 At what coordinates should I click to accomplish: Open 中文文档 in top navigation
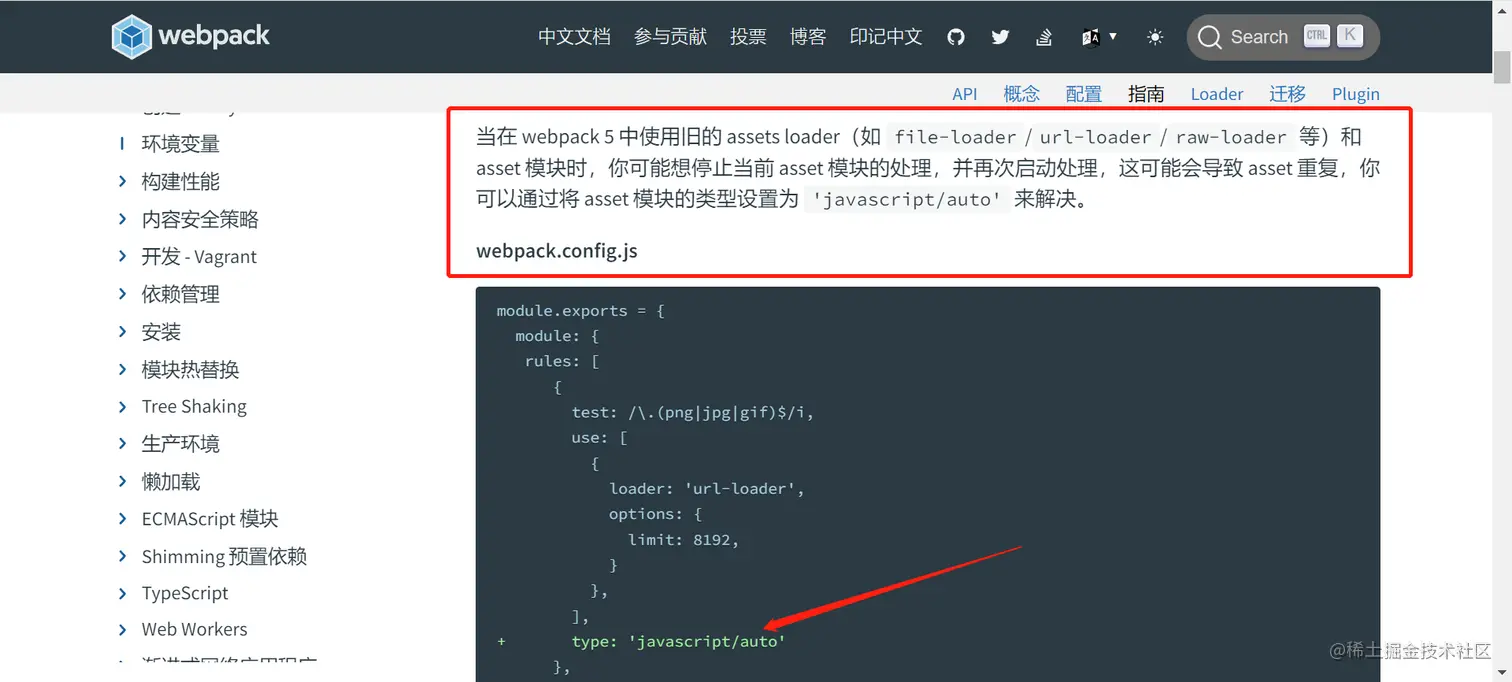574,37
